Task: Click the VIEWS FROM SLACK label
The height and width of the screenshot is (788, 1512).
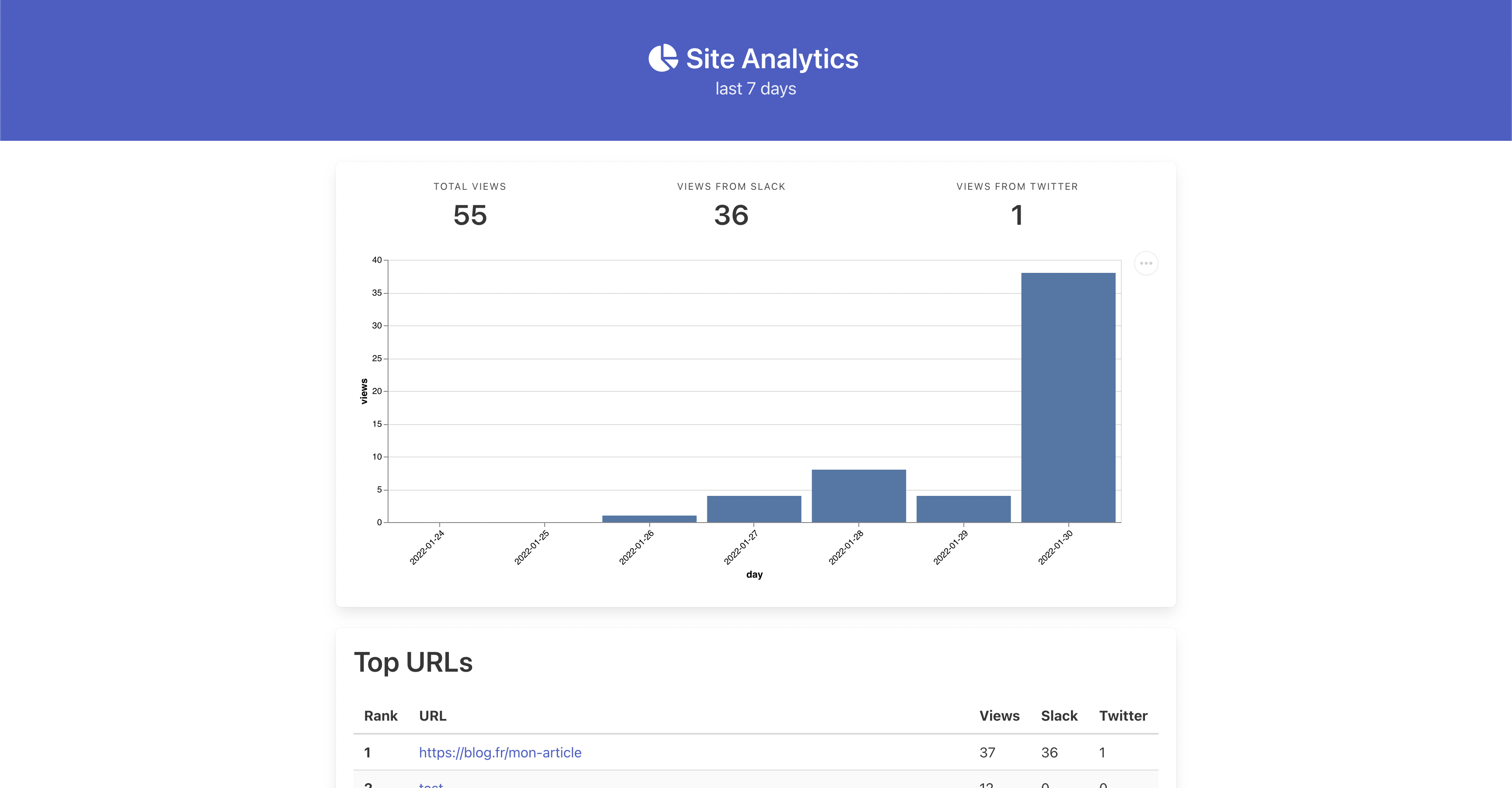Action: (731, 187)
